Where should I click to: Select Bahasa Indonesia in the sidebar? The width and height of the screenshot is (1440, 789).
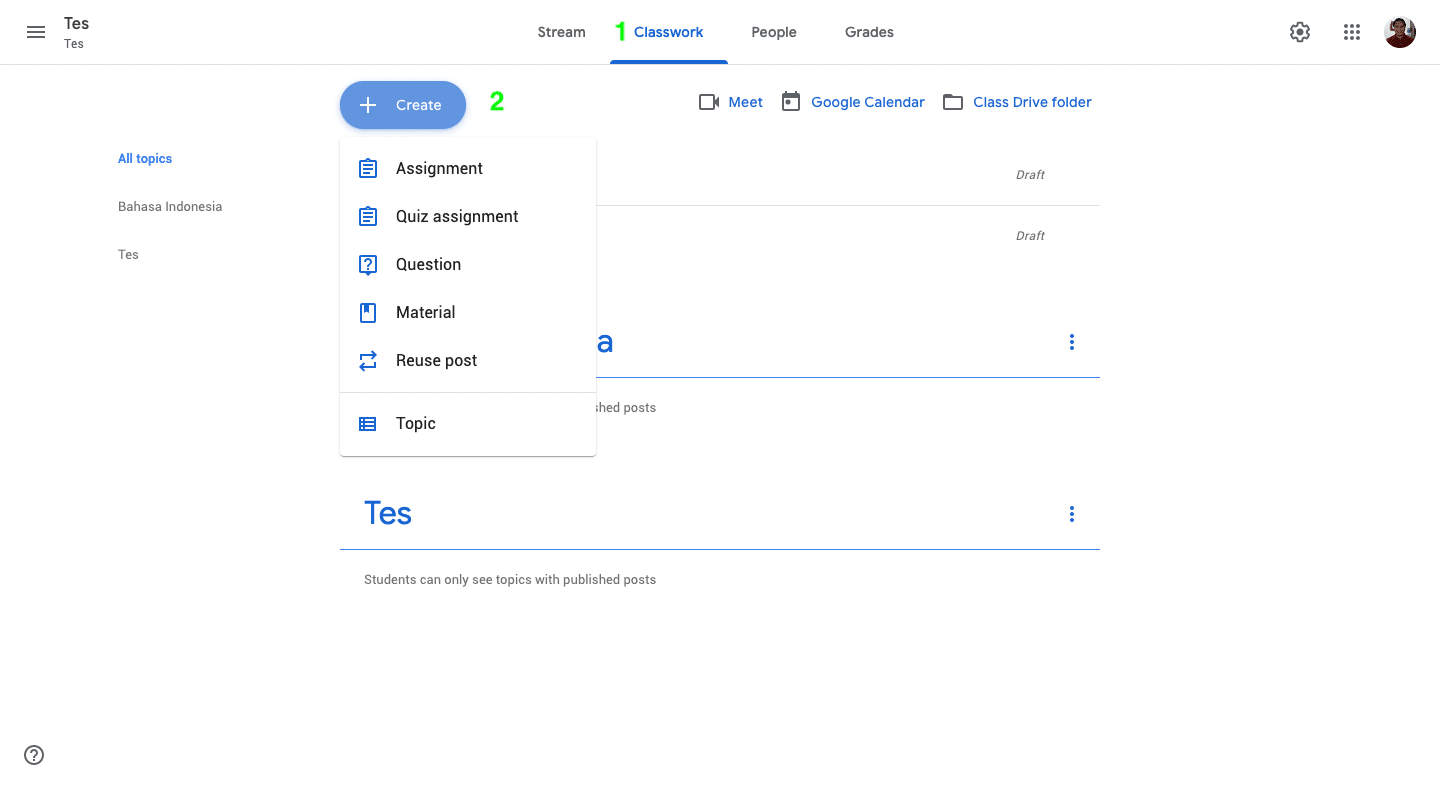[170, 207]
